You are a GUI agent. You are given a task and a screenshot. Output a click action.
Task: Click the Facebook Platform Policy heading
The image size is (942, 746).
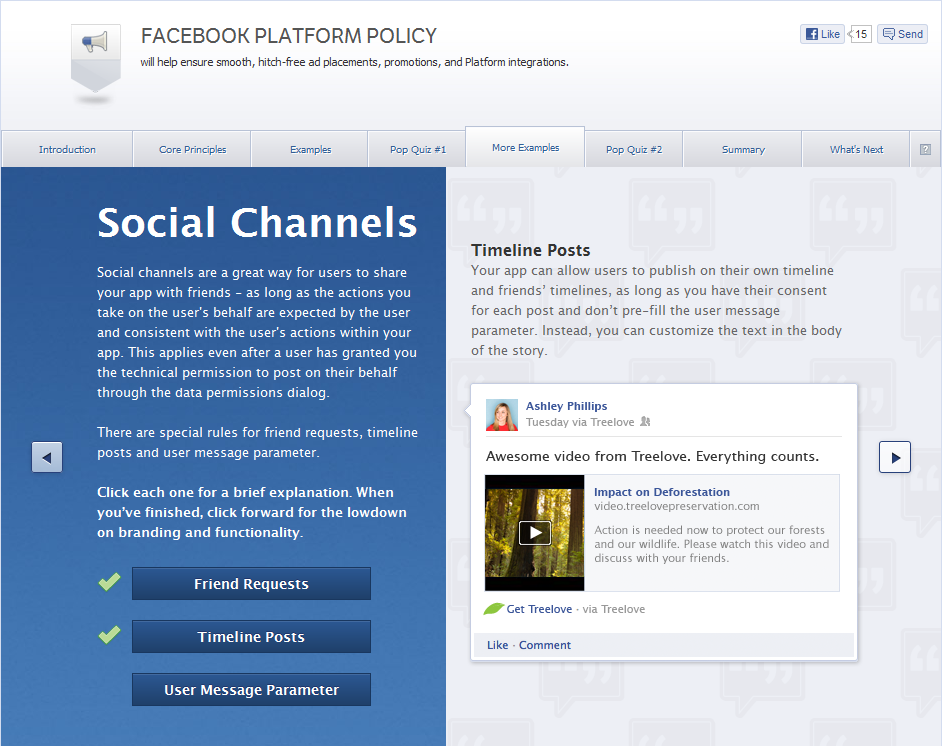click(288, 36)
